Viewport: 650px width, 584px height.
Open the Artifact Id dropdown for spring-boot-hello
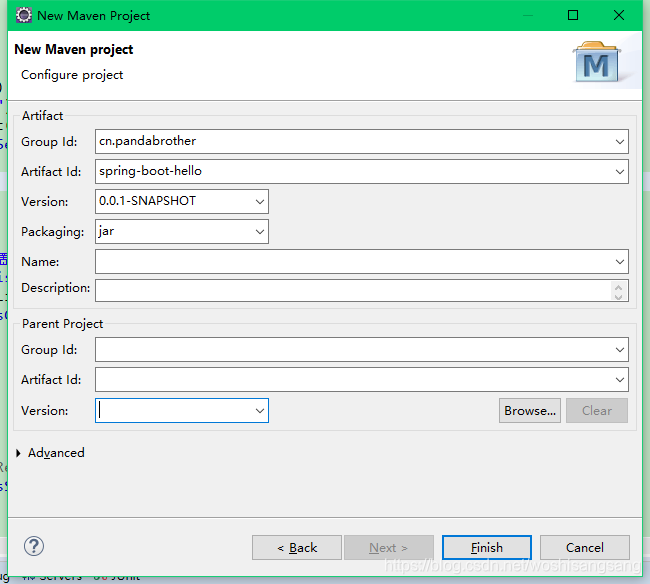(619, 172)
